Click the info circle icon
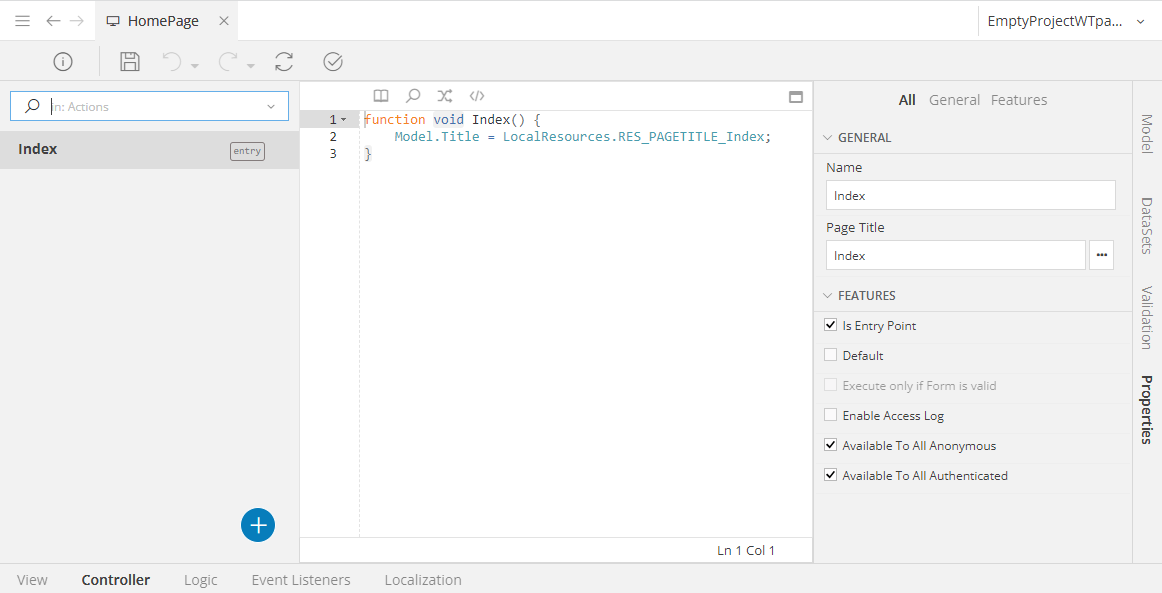This screenshot has width=1162, height=593. [63, 62]
